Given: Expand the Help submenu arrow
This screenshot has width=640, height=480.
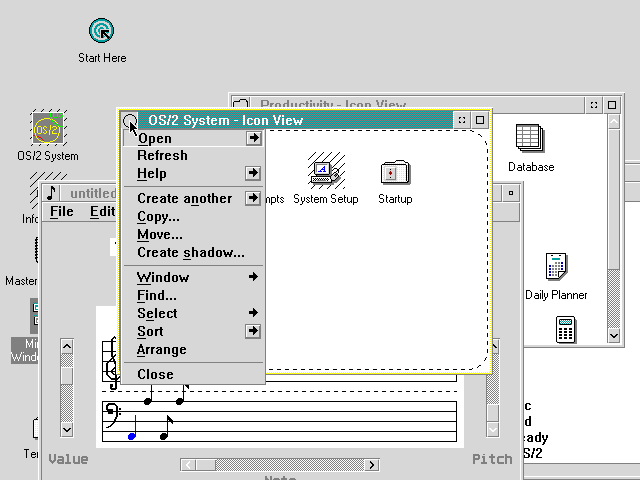Looking at the screenshot, I should (253, 173).
